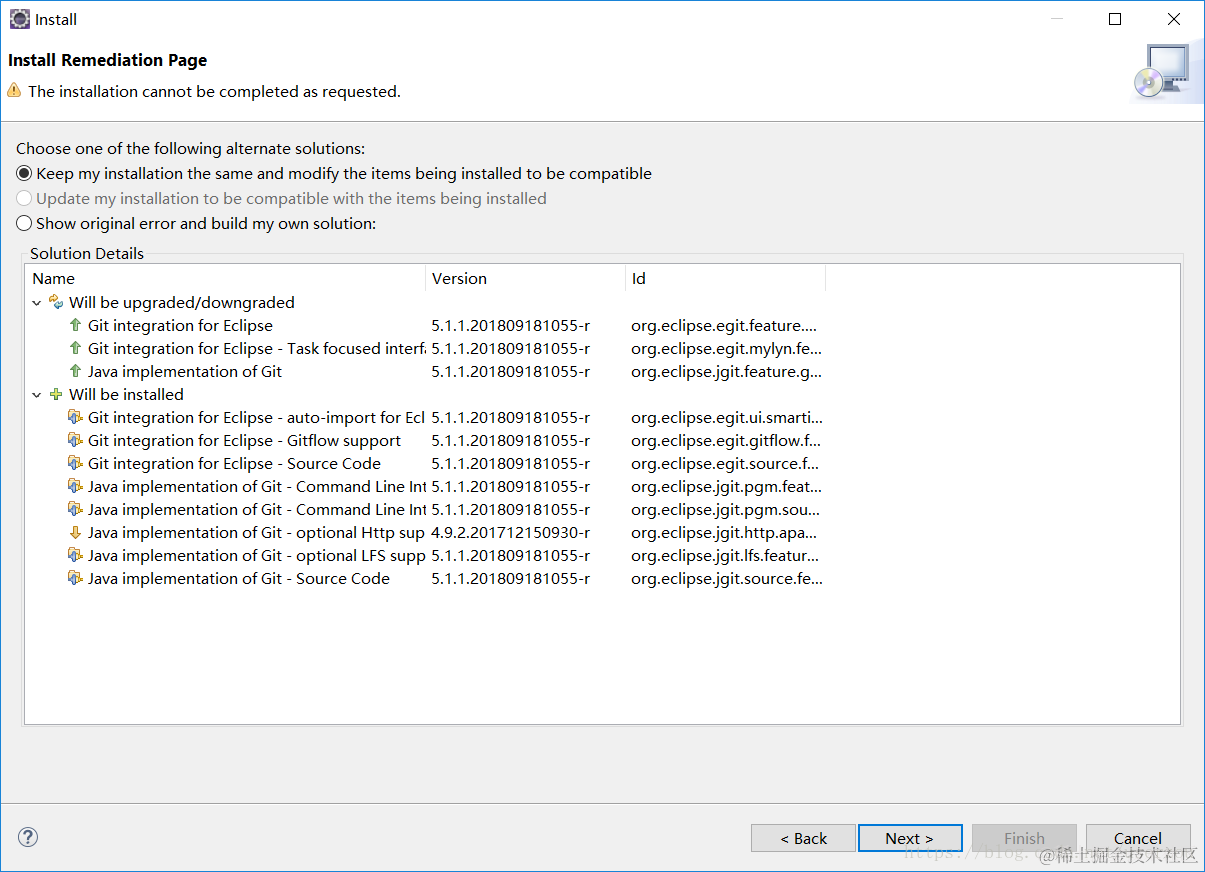Collapse the Will be upgraded/downgraded group
Viewport: 1205px width, 872px height.
coord(37,303)
